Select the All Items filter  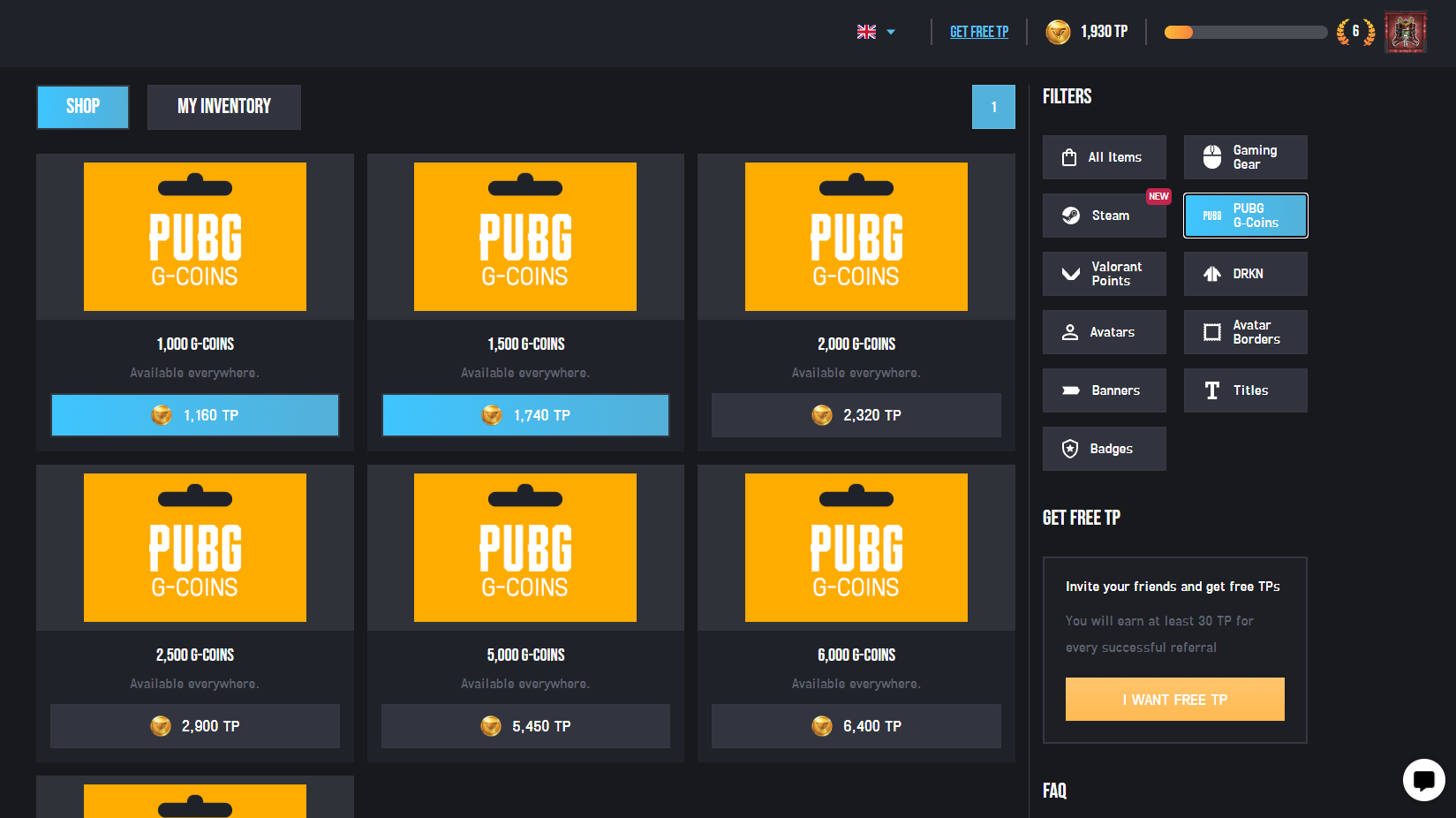click(1105, 157)
